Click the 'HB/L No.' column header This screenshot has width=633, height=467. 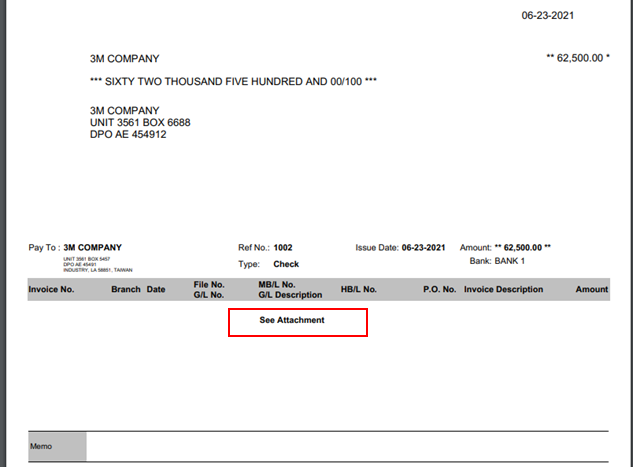click(x=358, y=290)
